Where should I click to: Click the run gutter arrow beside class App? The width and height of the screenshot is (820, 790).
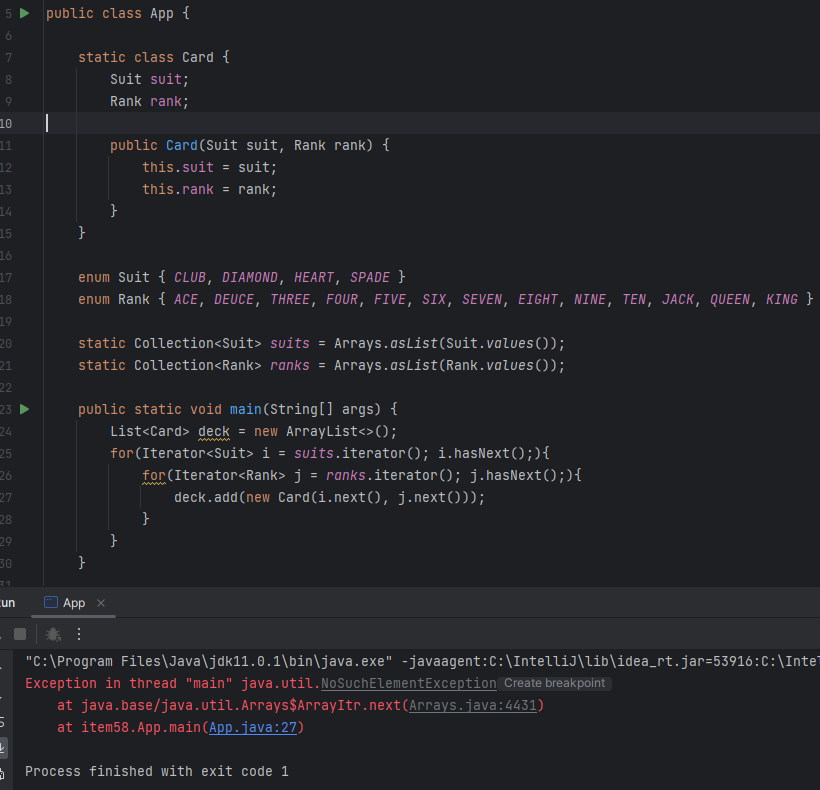(x=25, y=13)
